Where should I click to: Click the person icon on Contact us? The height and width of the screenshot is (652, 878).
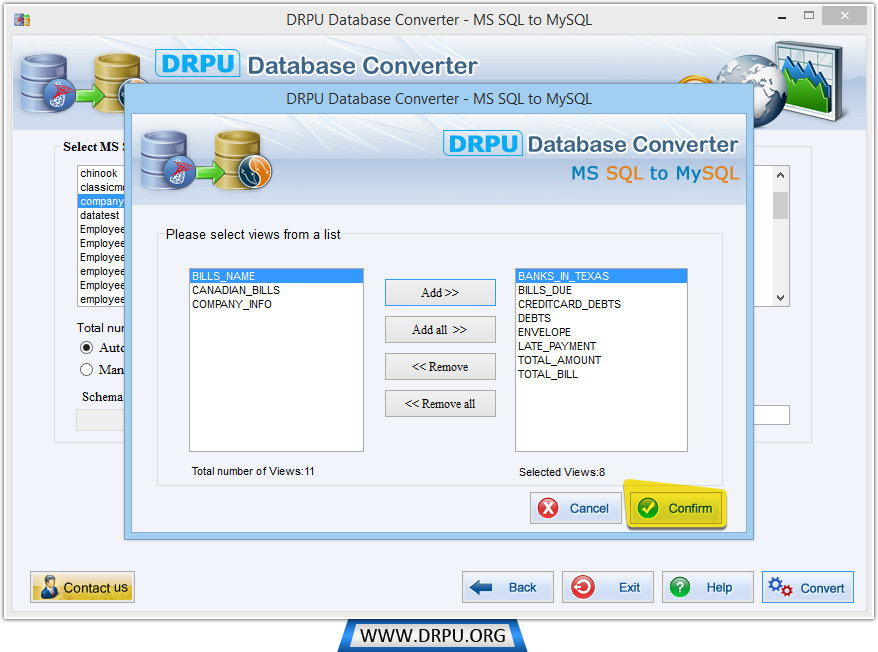(49, 587)
